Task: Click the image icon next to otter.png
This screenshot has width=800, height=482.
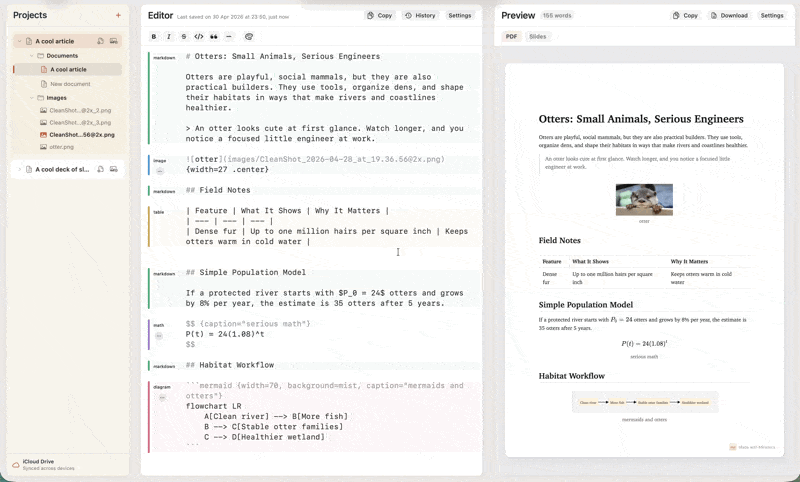Action: [x=43, y=147]
